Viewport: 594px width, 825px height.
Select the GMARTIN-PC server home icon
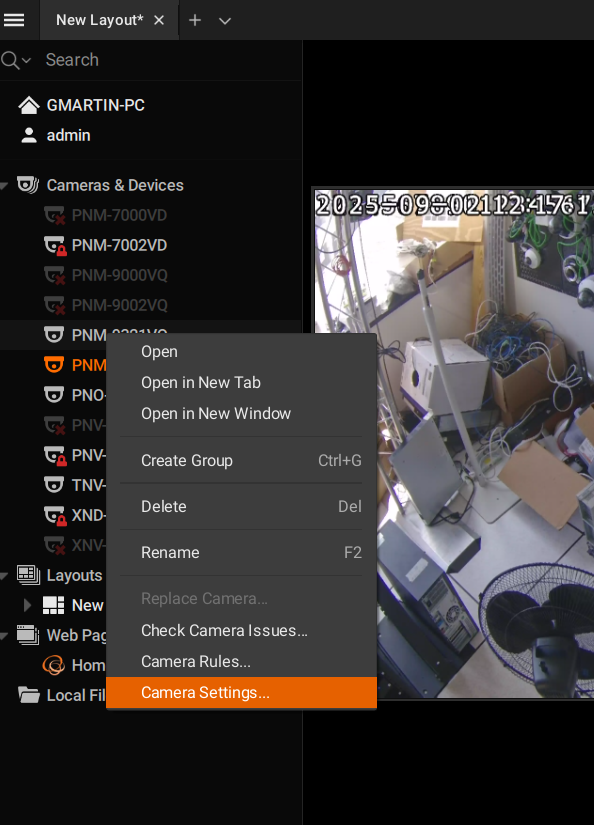click(x=29, y=105)
